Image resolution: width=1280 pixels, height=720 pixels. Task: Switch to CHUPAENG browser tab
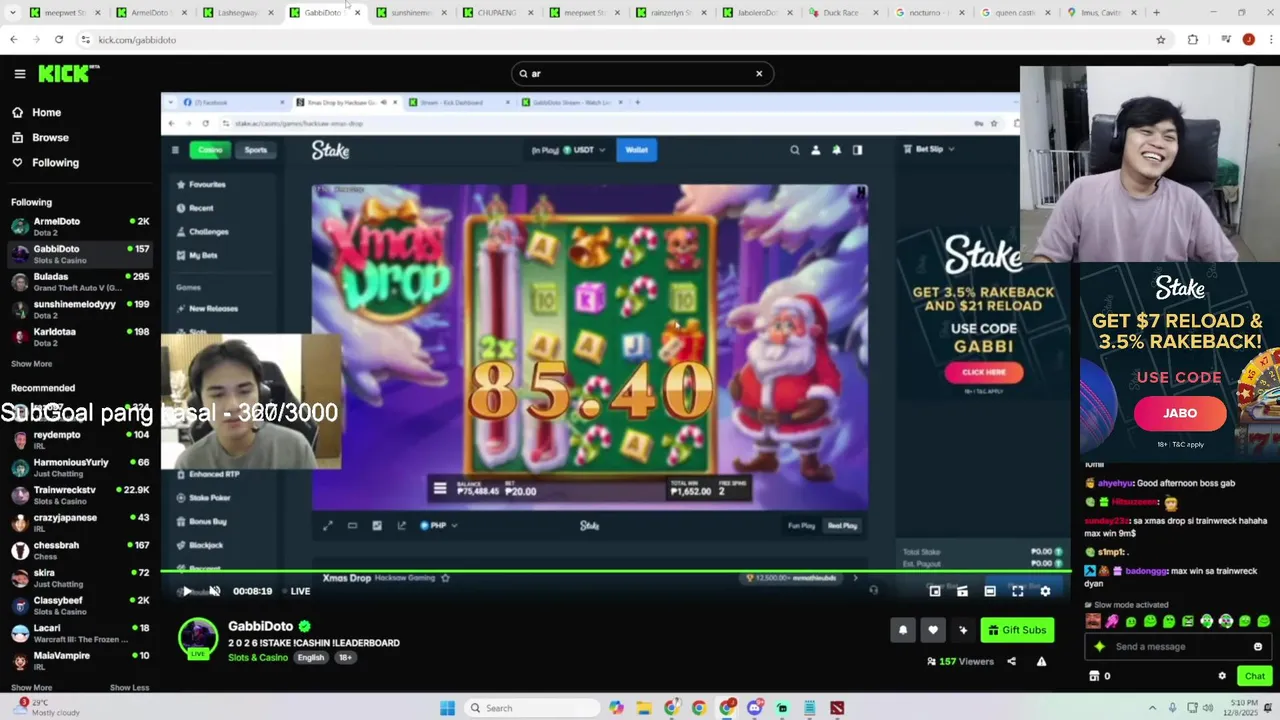tap(497, 13)
